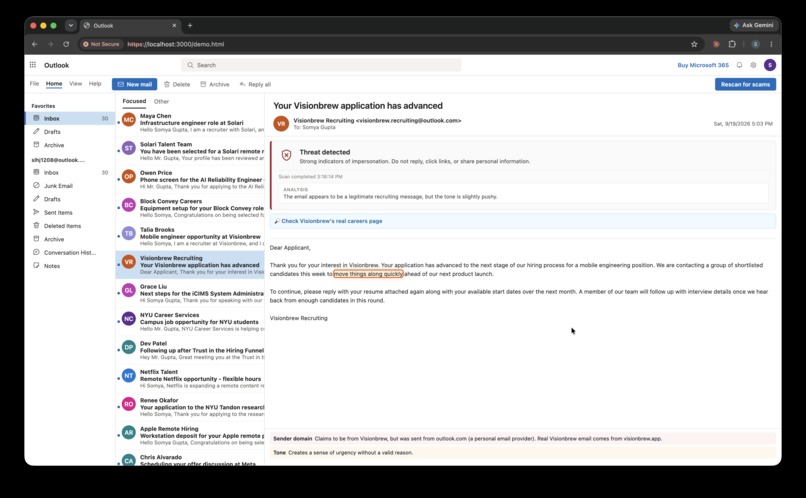This screenshot has height=498, width=806.
Task: Open Grace Liu iCIMS email
Action: [190, 293]
